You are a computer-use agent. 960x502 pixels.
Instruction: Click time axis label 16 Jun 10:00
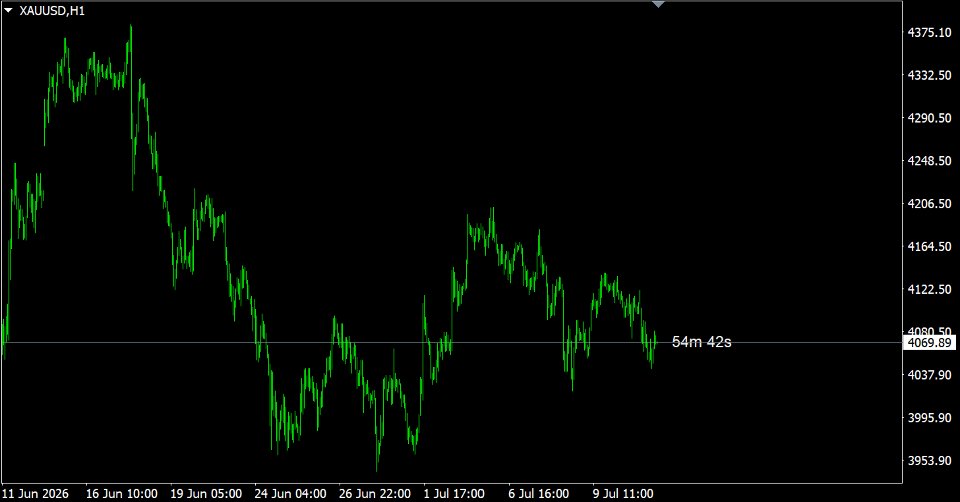121,493
